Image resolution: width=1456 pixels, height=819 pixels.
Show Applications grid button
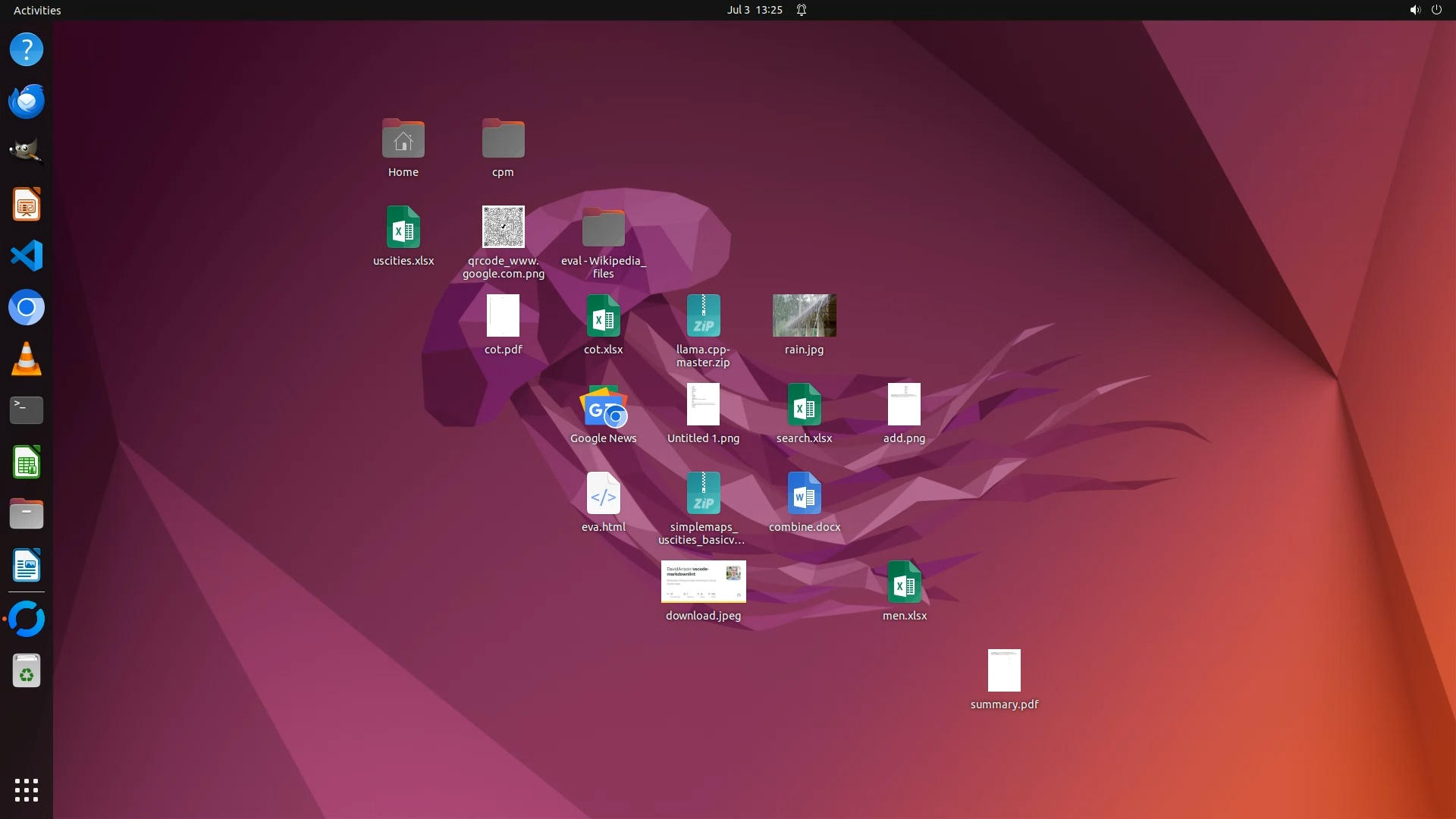(x=27, y=789)
